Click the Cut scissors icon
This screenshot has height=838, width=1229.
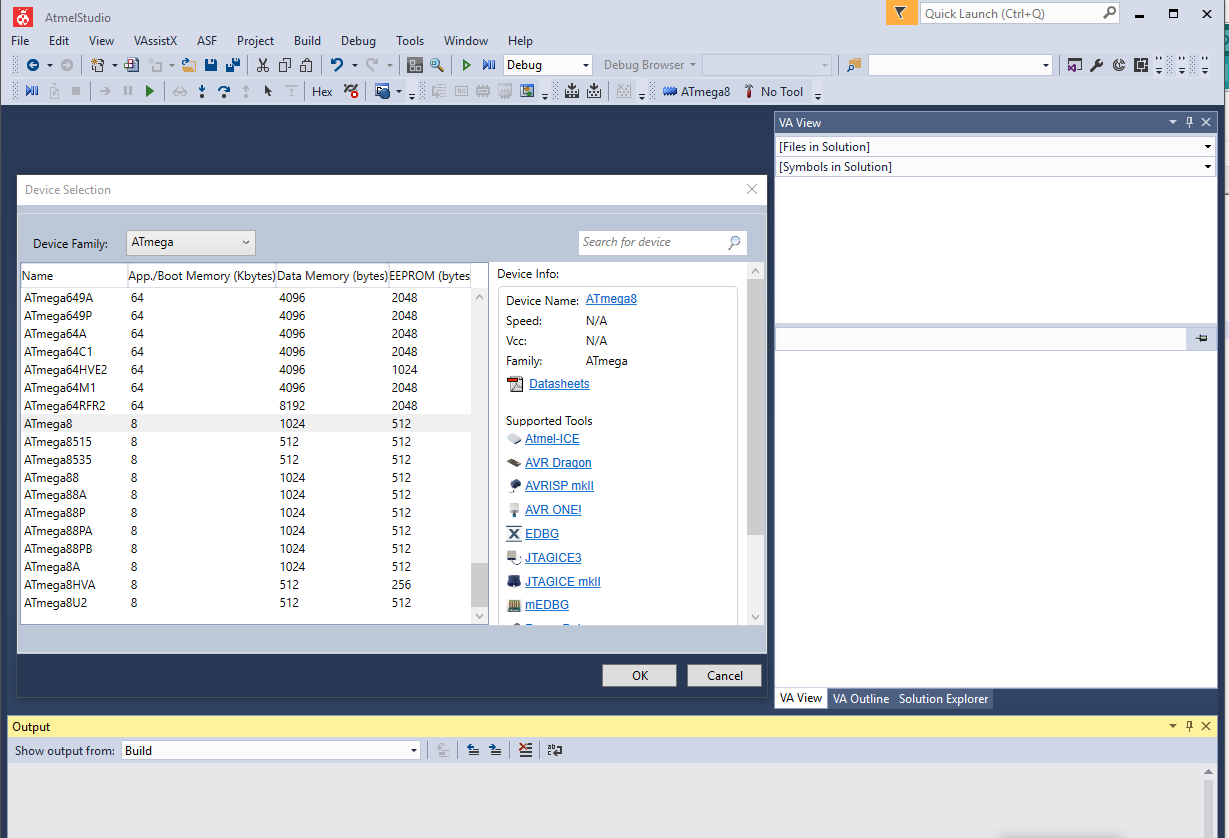263,65
